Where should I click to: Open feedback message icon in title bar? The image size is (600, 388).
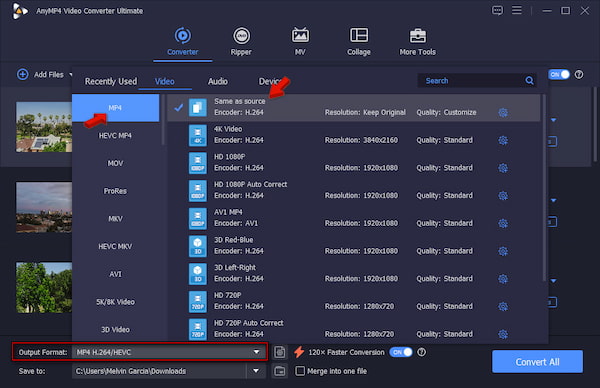pyautogui.click(x=497, y=10)
